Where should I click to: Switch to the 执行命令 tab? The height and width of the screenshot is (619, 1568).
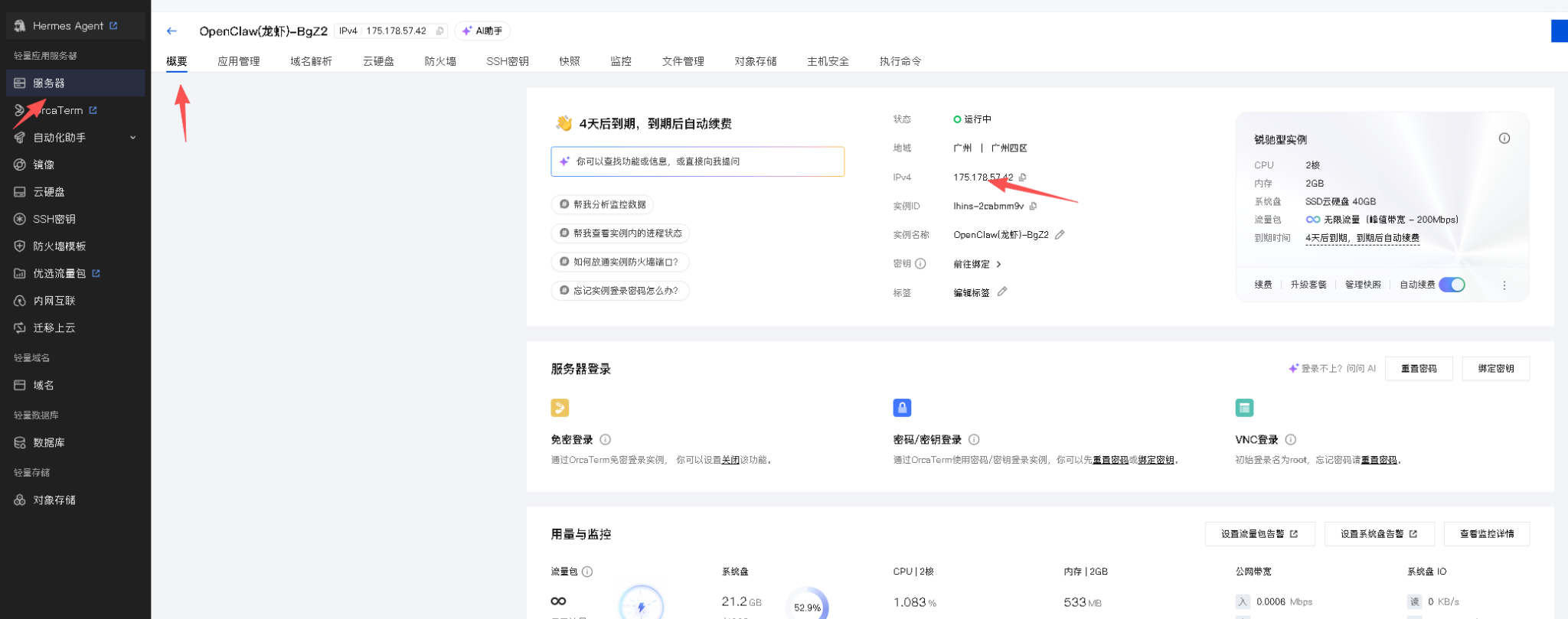pos(900,61)
